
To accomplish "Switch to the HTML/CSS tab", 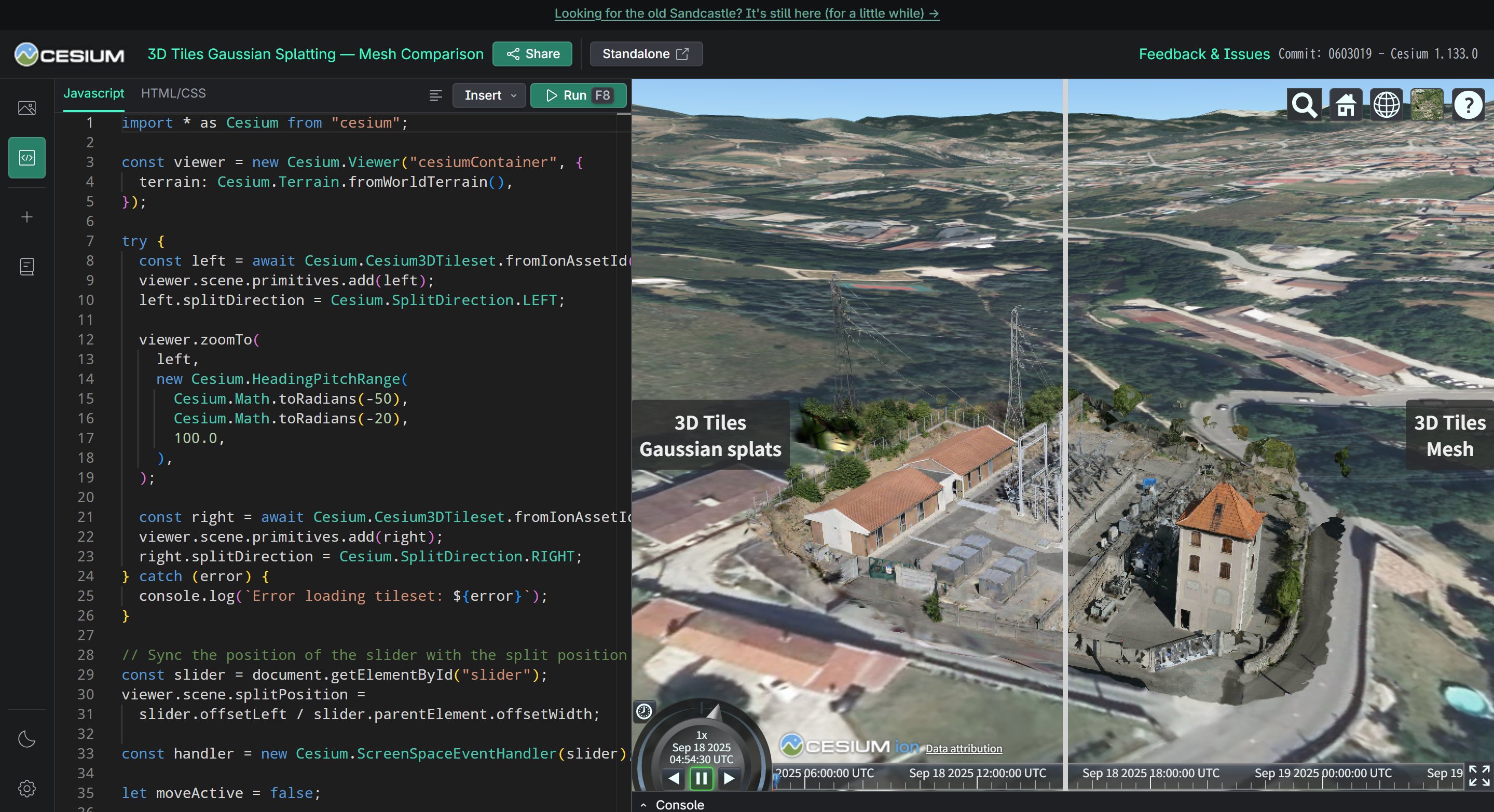I will pyautogui.click(x=173, y=93).
